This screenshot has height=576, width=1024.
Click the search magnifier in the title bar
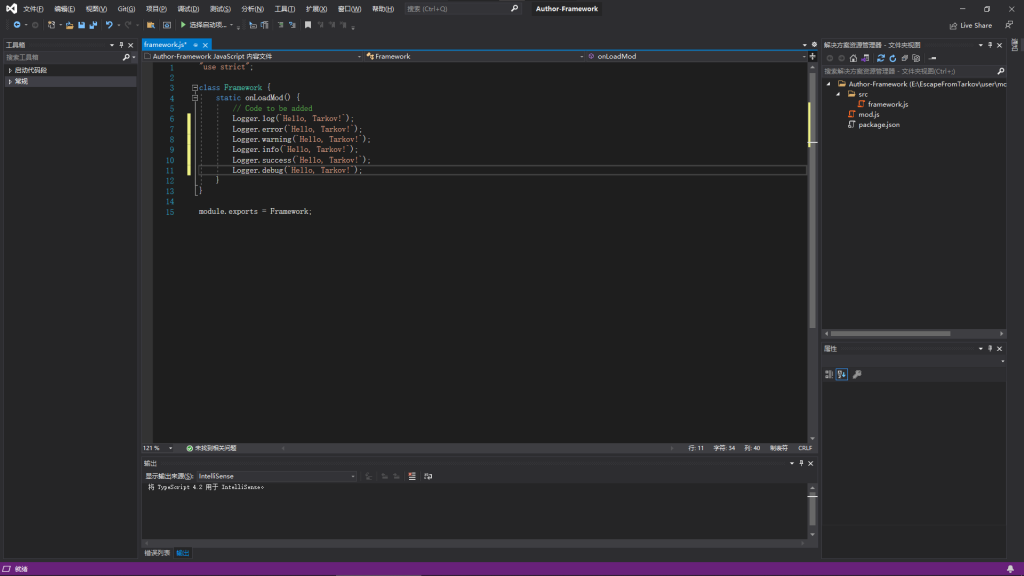point(514,8)
